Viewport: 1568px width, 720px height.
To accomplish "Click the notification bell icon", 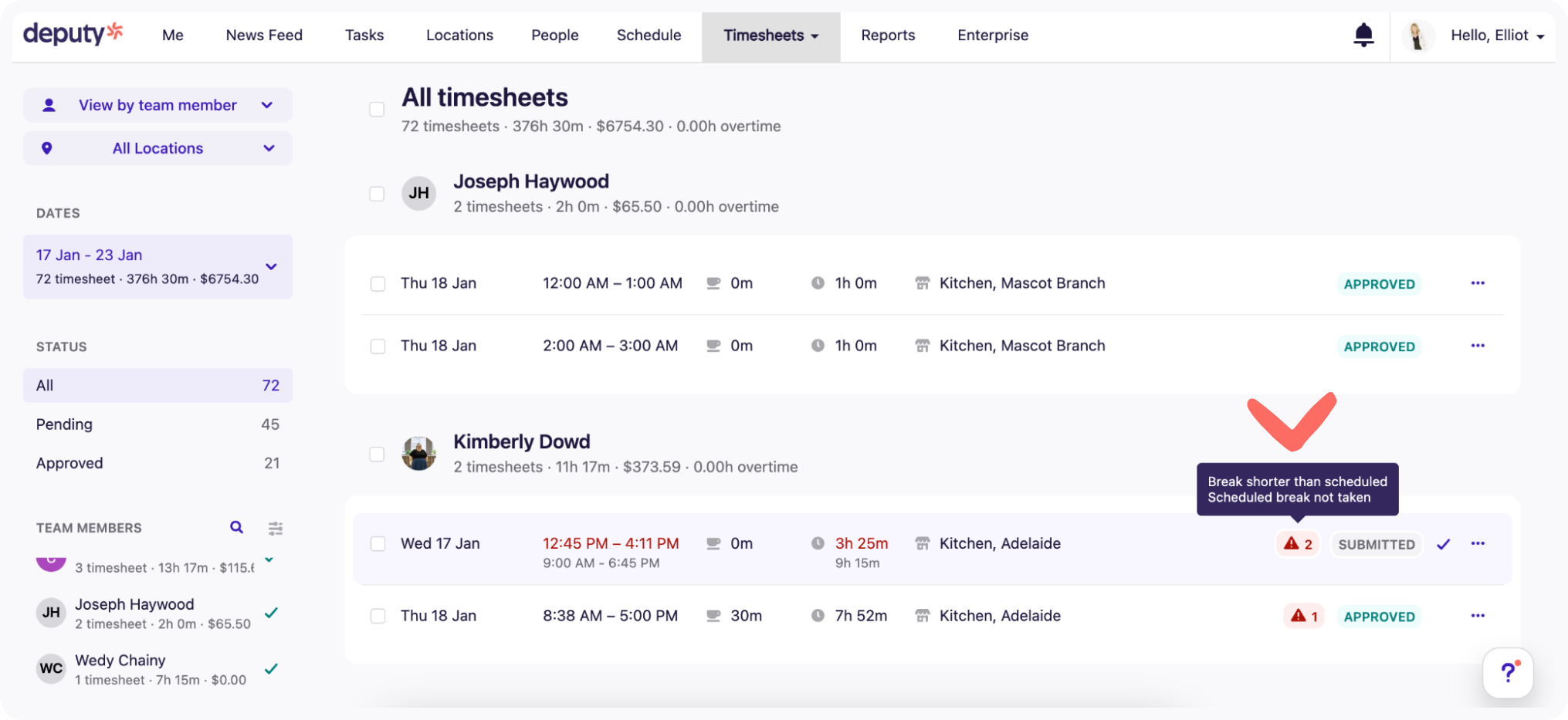I will tap(1363, 34).
